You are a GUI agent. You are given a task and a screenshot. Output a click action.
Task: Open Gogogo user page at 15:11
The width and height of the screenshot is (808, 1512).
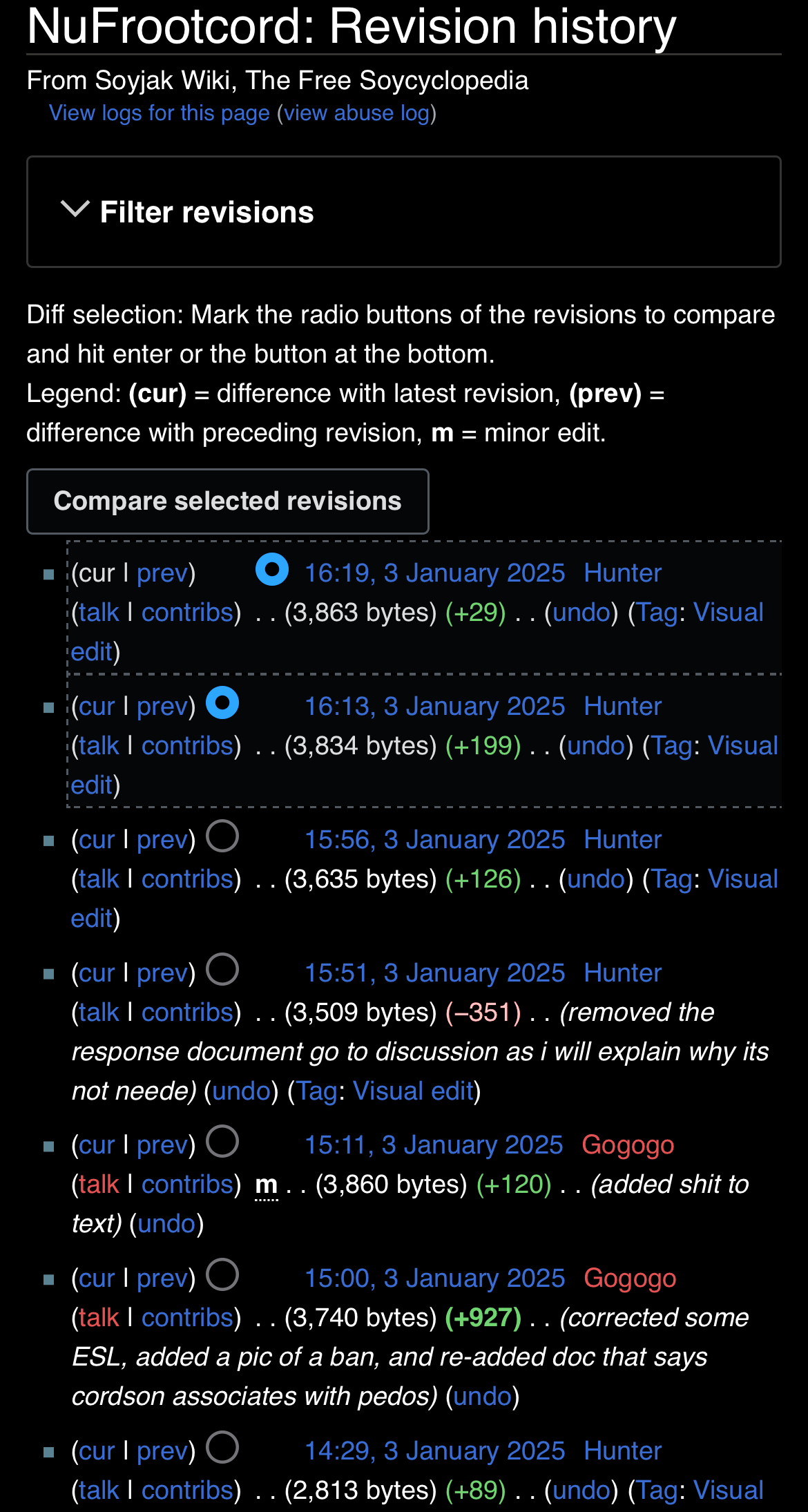pyautogui.click(x=628, y=1145)
